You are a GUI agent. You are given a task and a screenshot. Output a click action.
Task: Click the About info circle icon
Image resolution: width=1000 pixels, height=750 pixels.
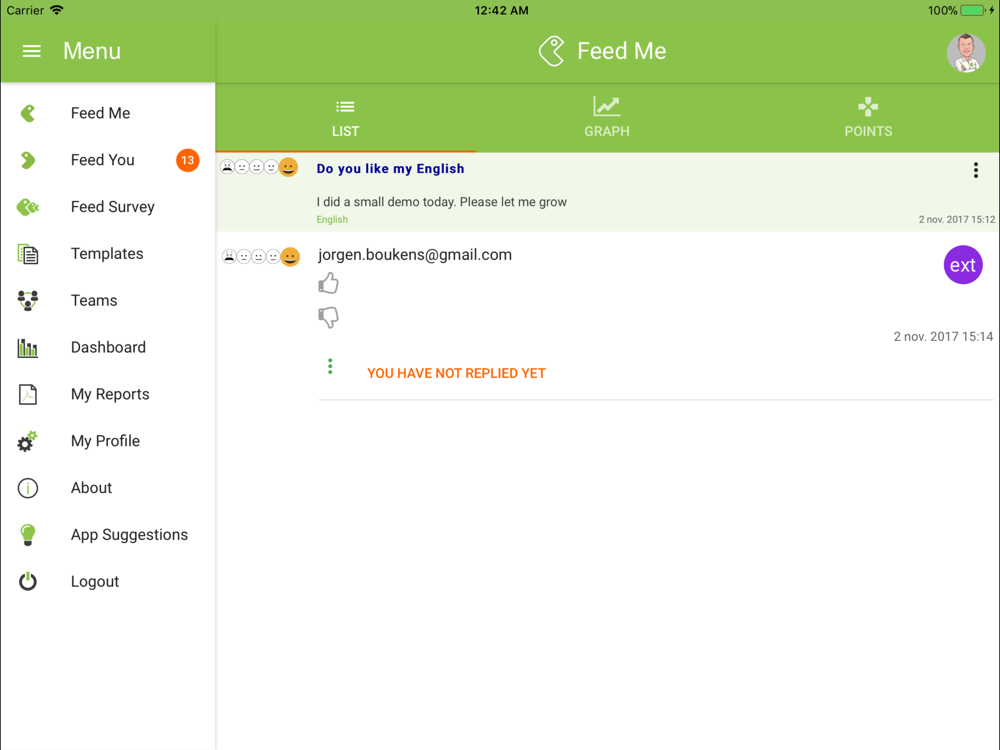pyautogui.click(x=27, y=488)
